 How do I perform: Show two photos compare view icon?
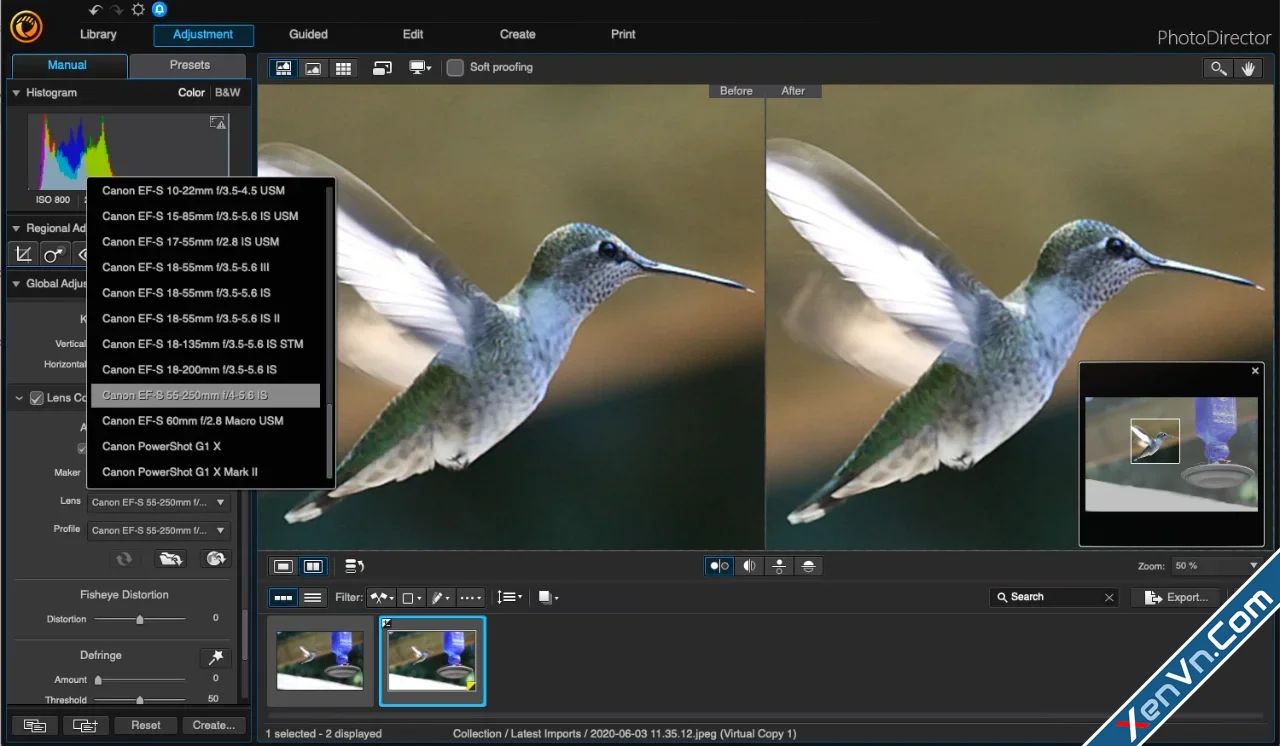(x=314, y=566)
